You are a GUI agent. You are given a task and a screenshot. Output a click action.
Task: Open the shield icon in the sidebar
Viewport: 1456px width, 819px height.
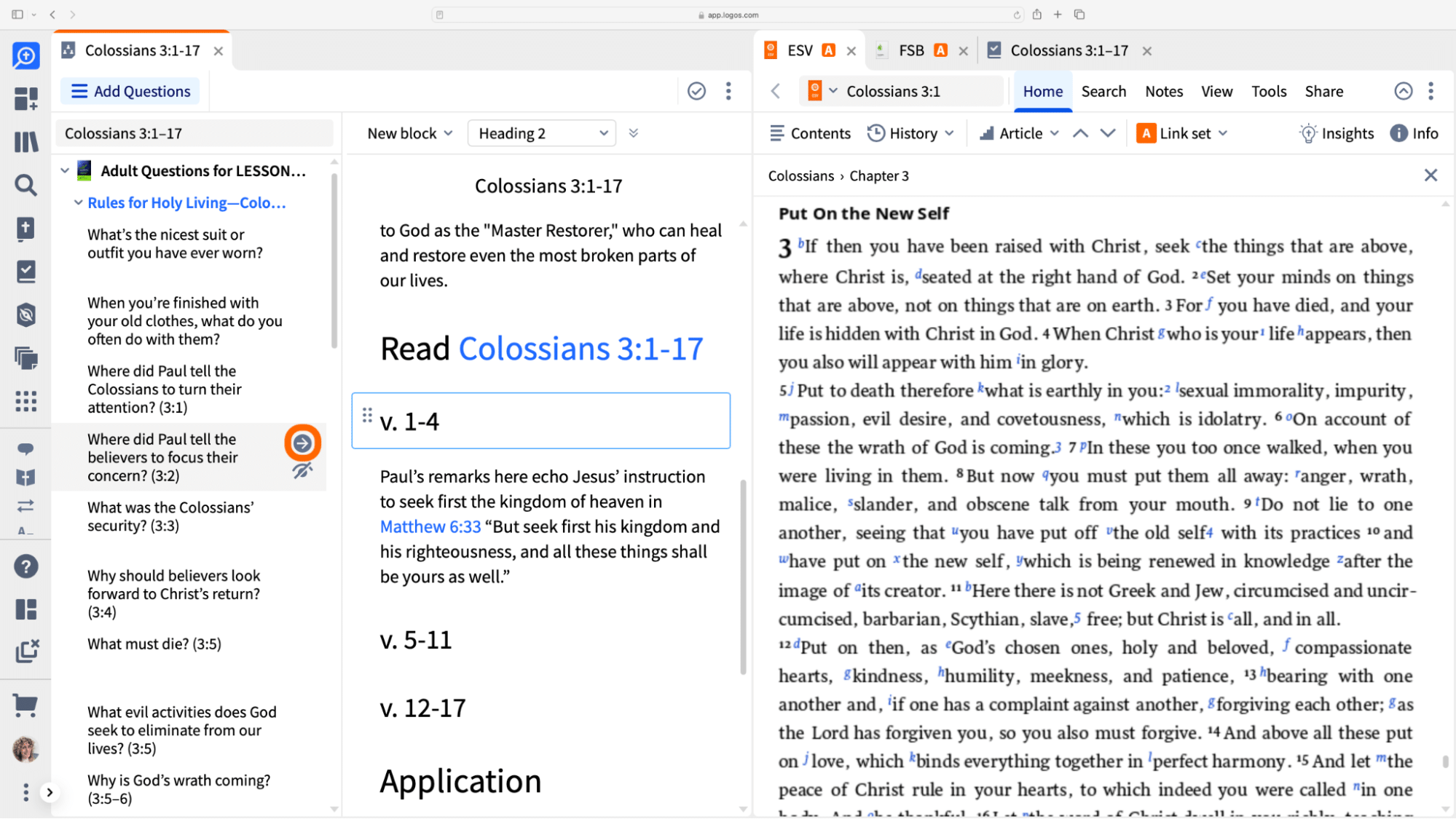click(x=25, y=314)
